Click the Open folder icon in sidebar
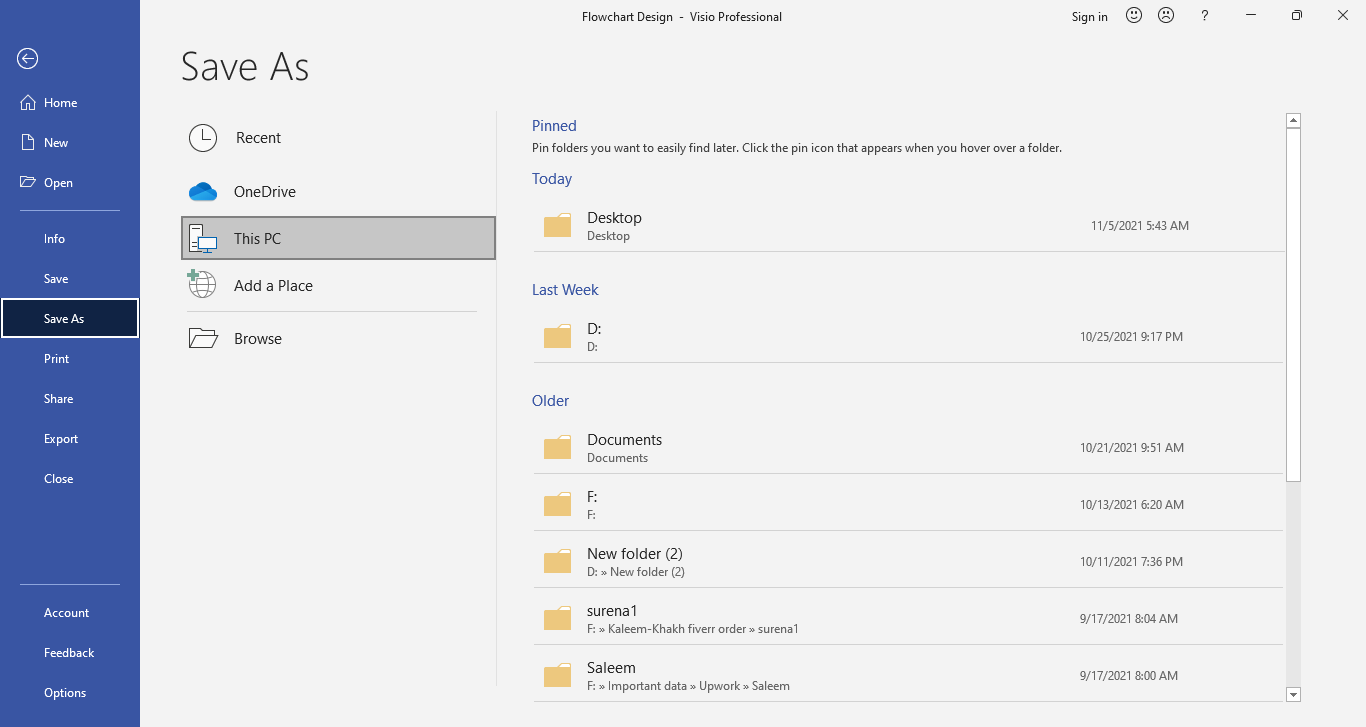The image size is (1366, 727). click(x=28, y=182)
